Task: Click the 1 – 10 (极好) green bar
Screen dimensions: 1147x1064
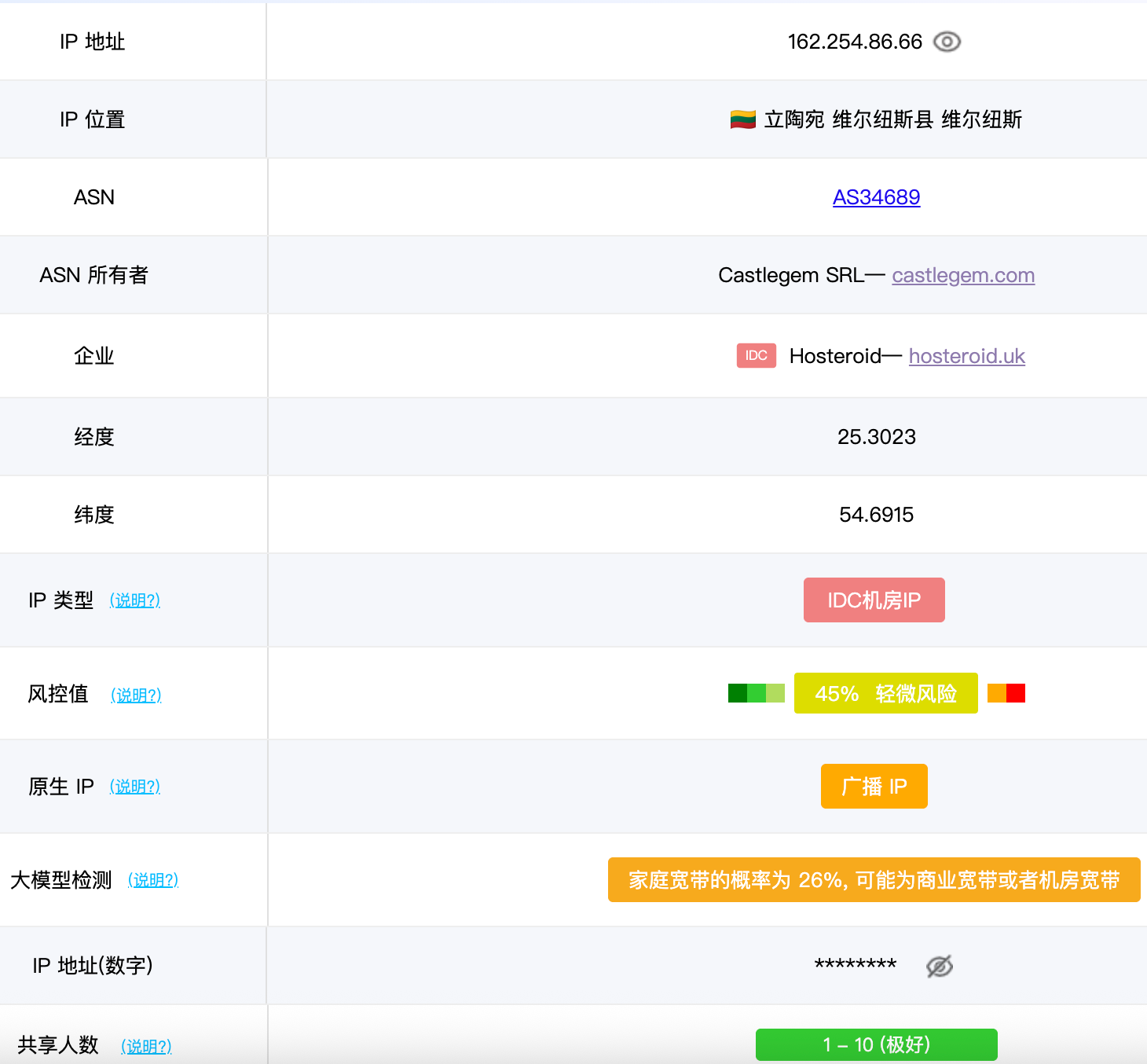Action: coord(876,1044)
